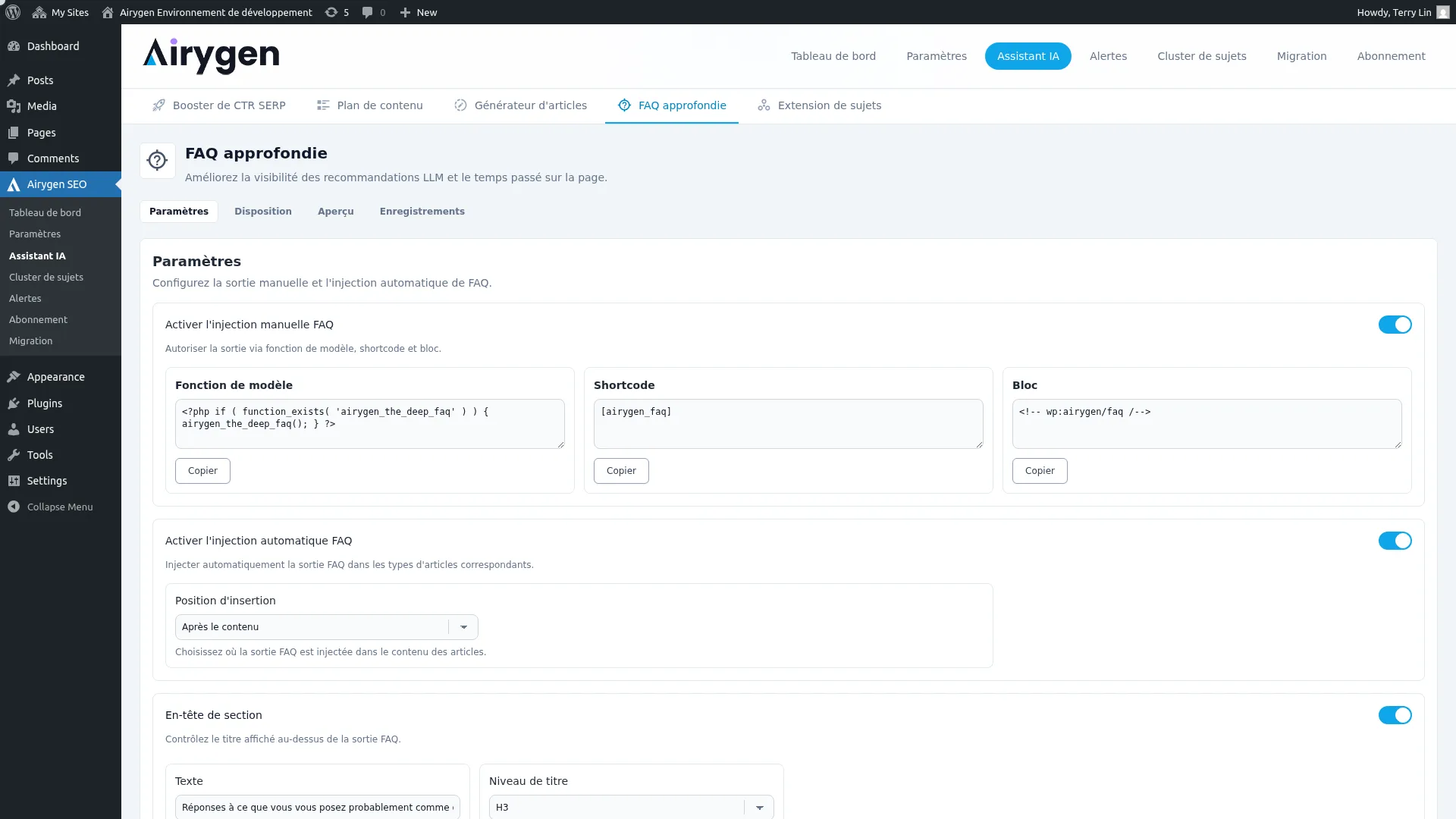Image resolution: width=1456 pixels, height=819 pixels.
Task: Open Abonnement in left sidebar submenu
Action: click(38, 320)
